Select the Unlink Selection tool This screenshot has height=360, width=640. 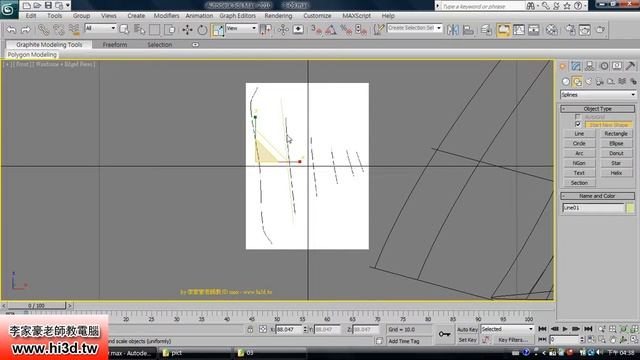[58, 29]
